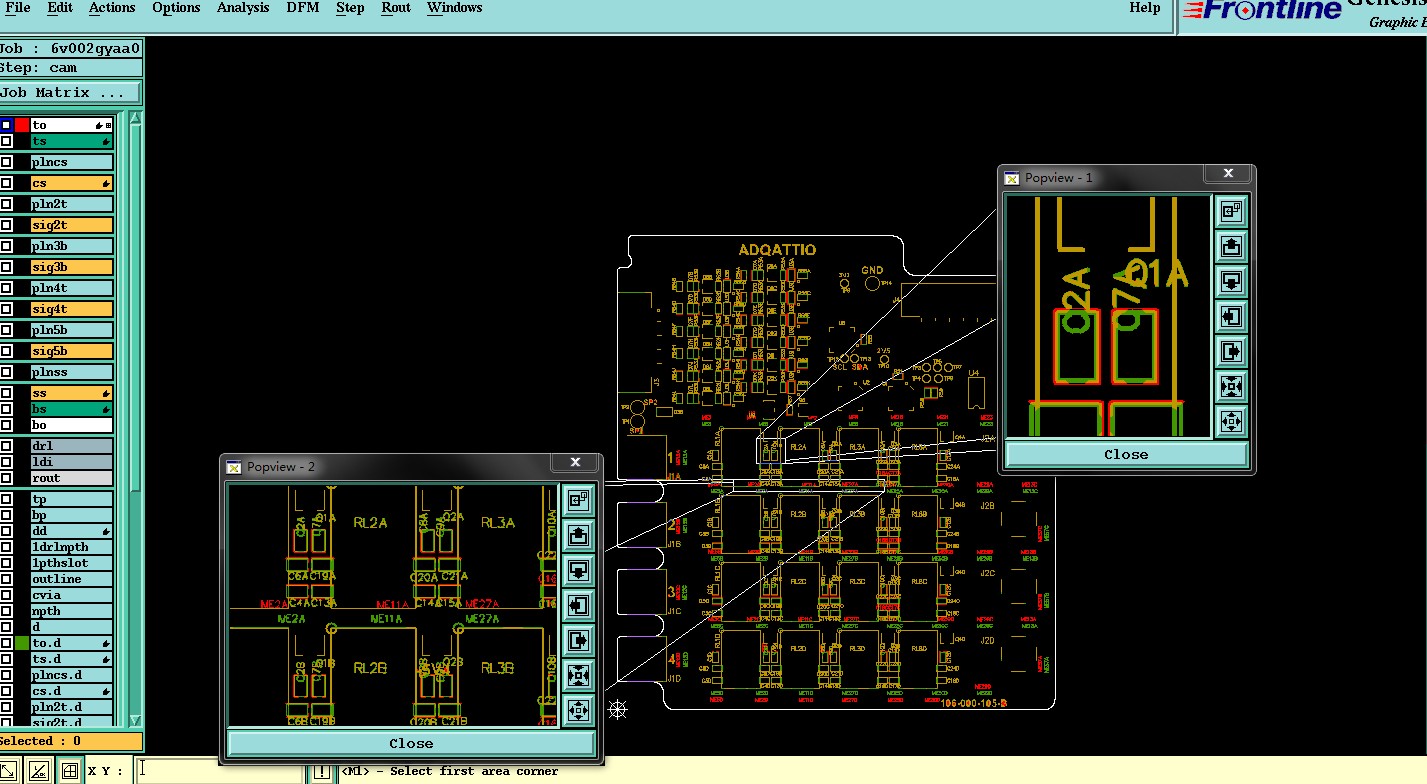Click the top window icon in Popview - 1
Image resolution: width=1427 pixels, height=784 pixels.
[1232, 211]
